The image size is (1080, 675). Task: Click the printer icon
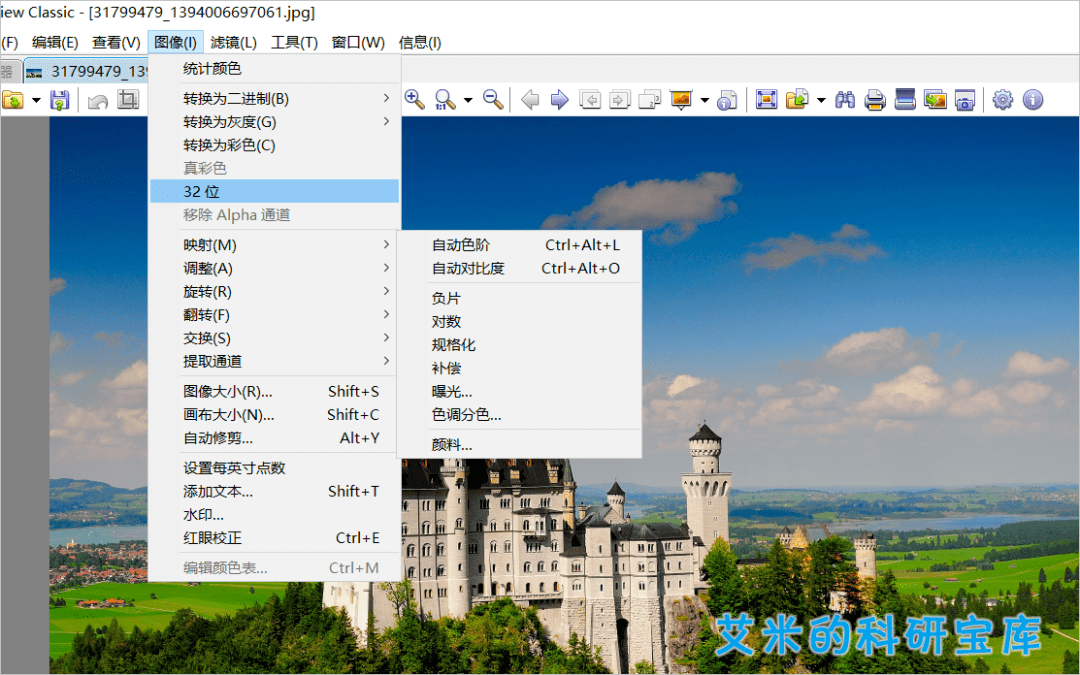[875, 100]
